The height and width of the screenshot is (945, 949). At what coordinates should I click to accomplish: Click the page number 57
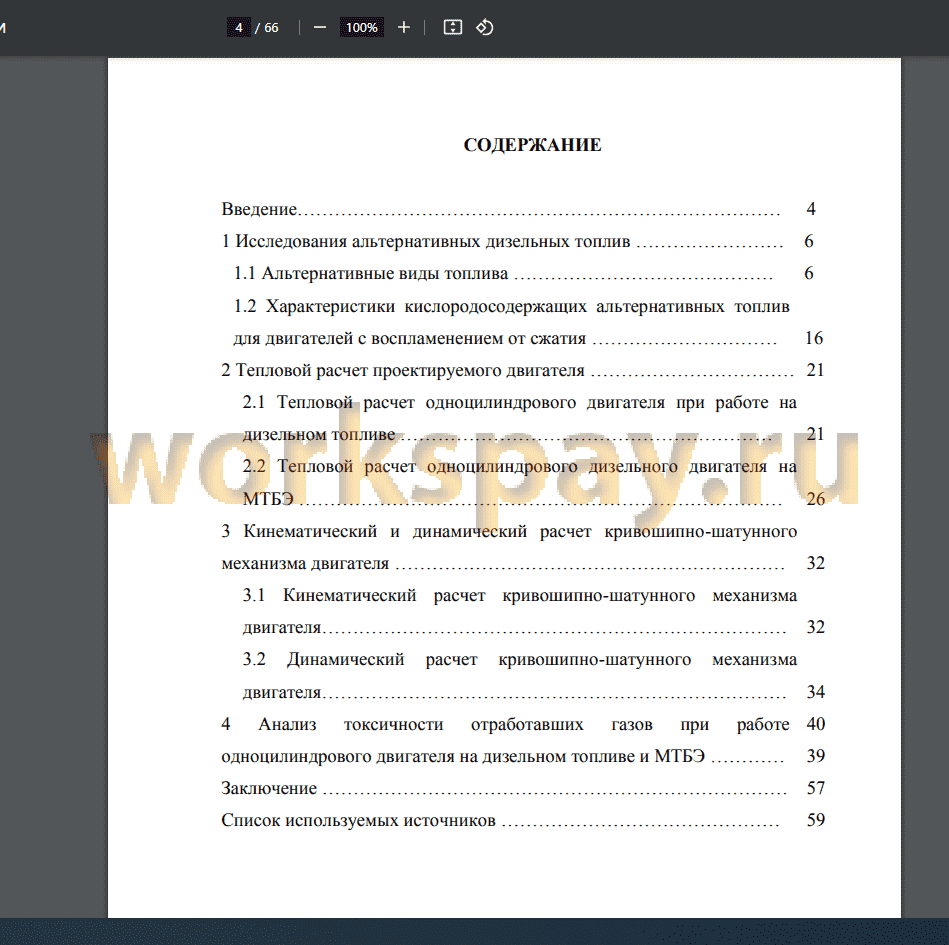tap(816, 788)
